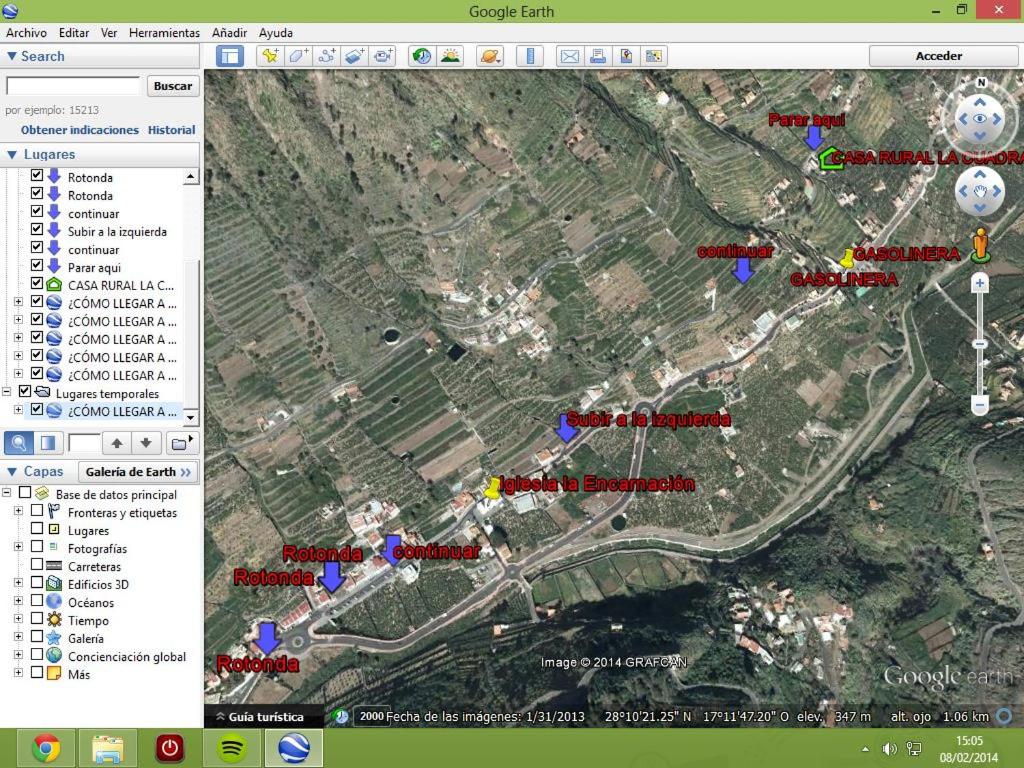Collapse the Capas panel triangle

[12, 472]
